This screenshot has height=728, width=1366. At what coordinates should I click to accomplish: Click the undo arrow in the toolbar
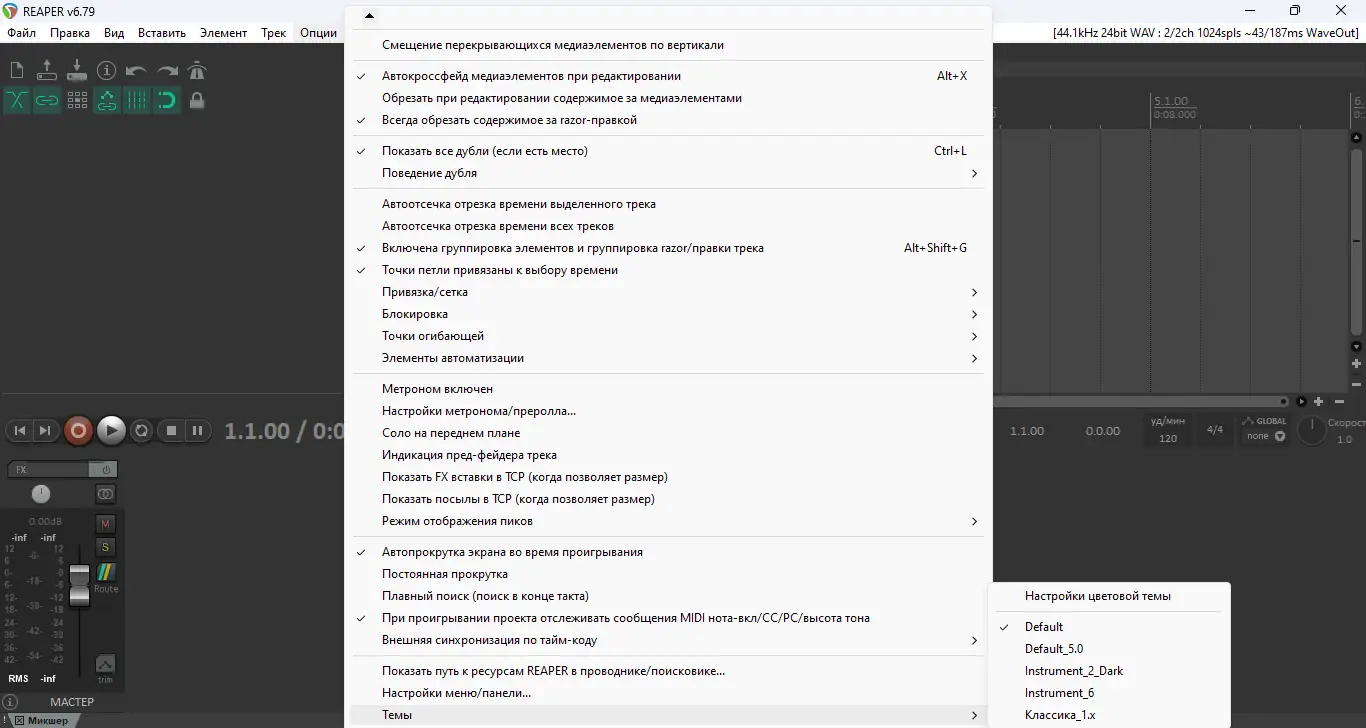137,70
